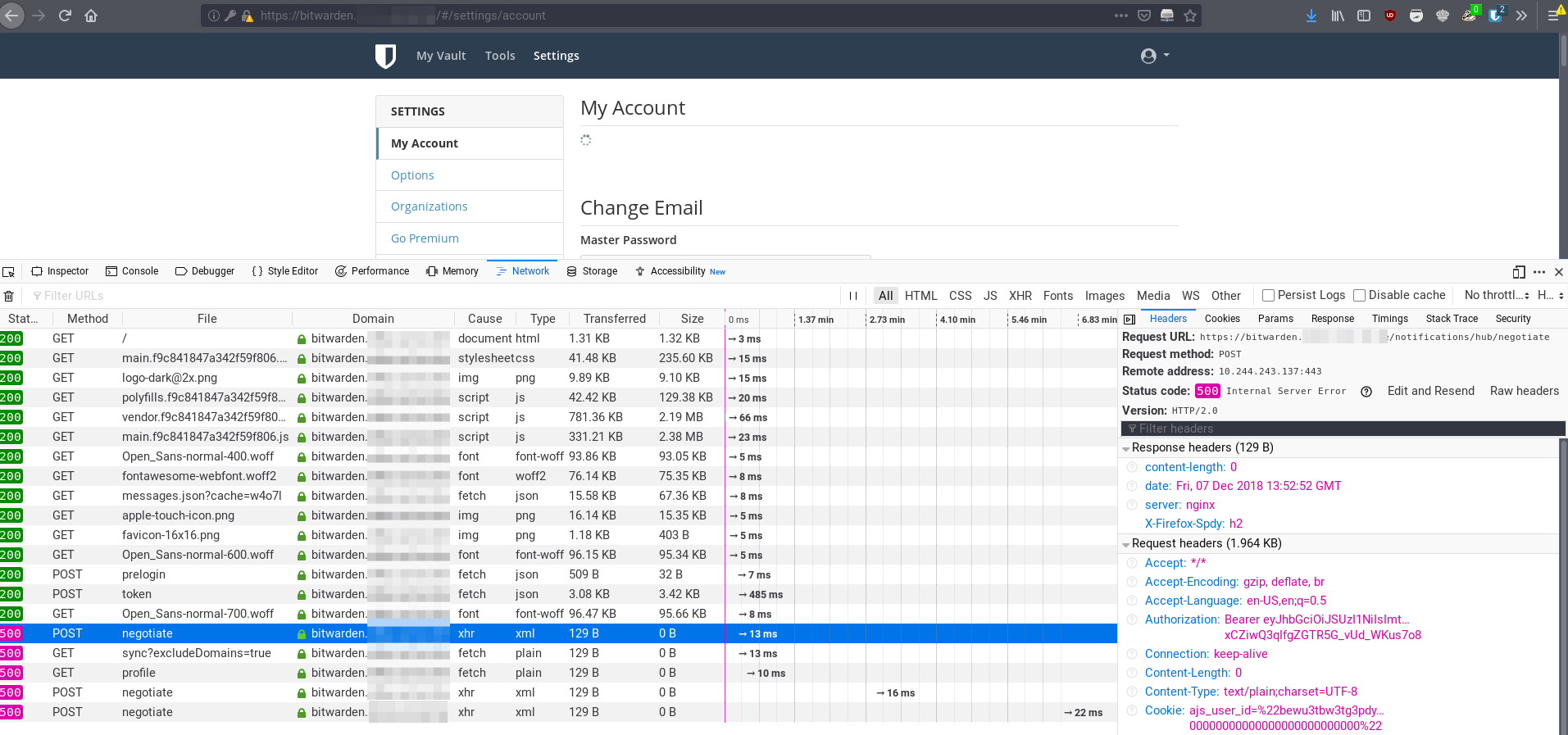Select the POST token request row

pyautogui.click(x=558, y=594)
